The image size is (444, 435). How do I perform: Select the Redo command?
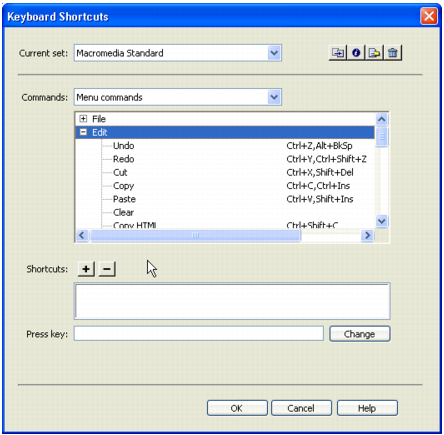coord(124,159)
